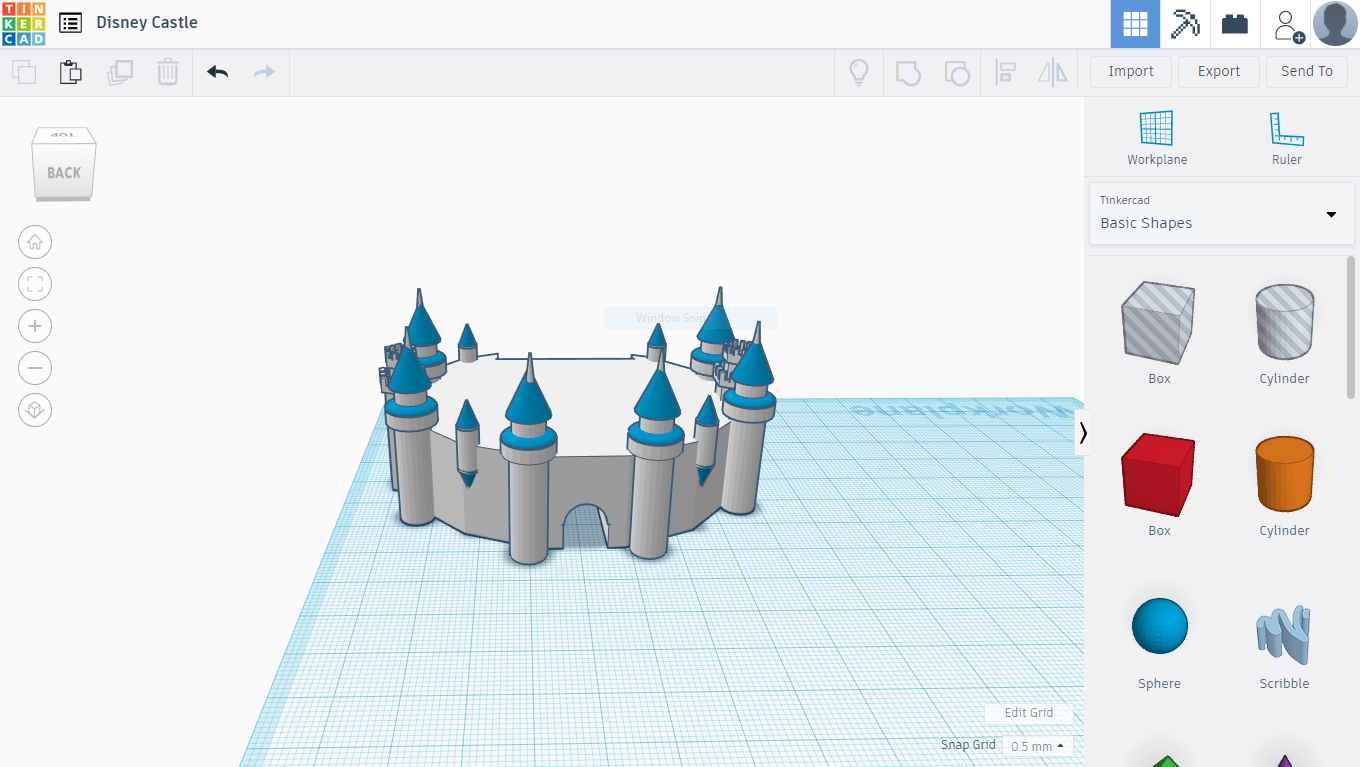
Task: Click the Home view button
Action: click(35, 242)
